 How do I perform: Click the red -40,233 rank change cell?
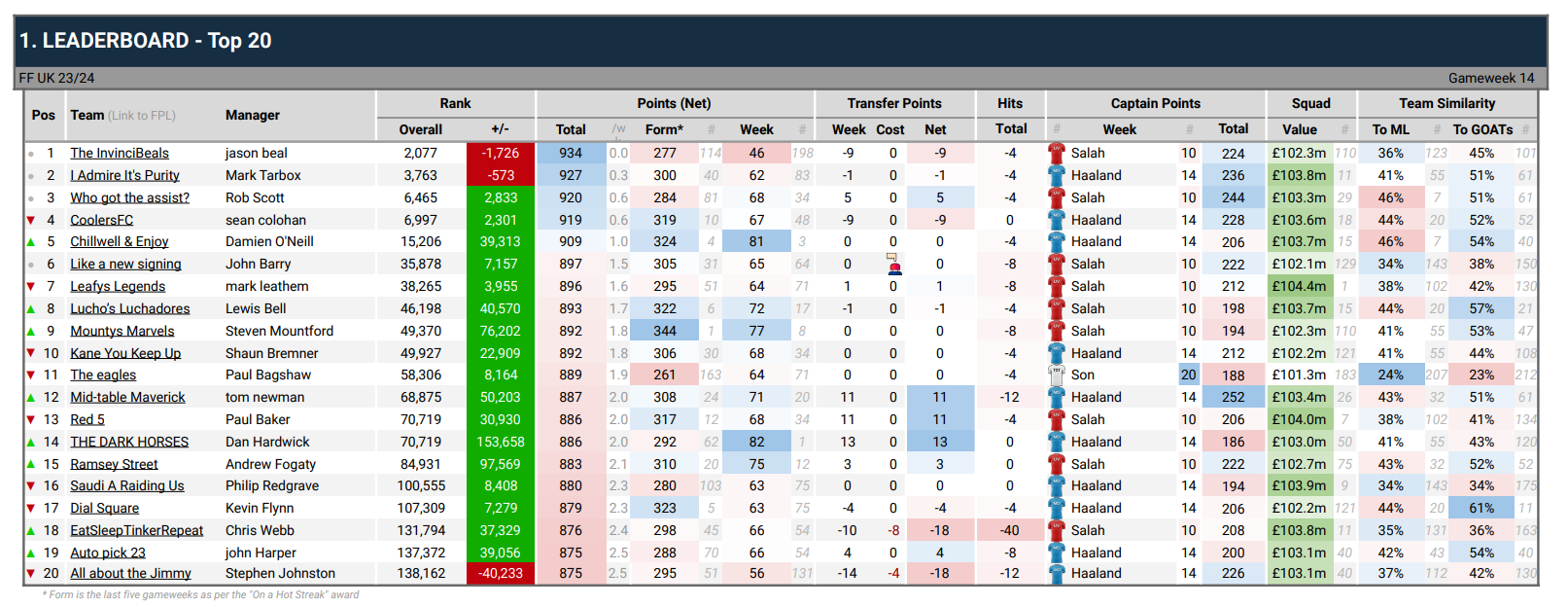click(x=500, y=574)
